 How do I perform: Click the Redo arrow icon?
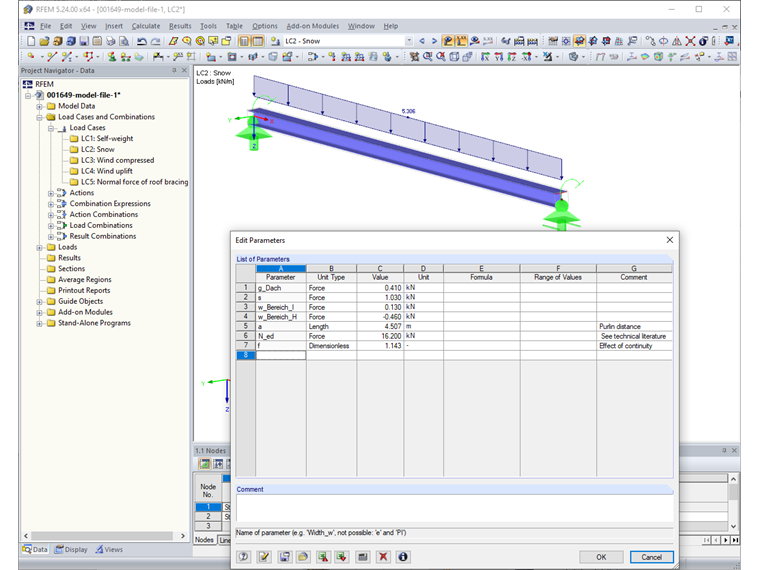click(155, 41)
